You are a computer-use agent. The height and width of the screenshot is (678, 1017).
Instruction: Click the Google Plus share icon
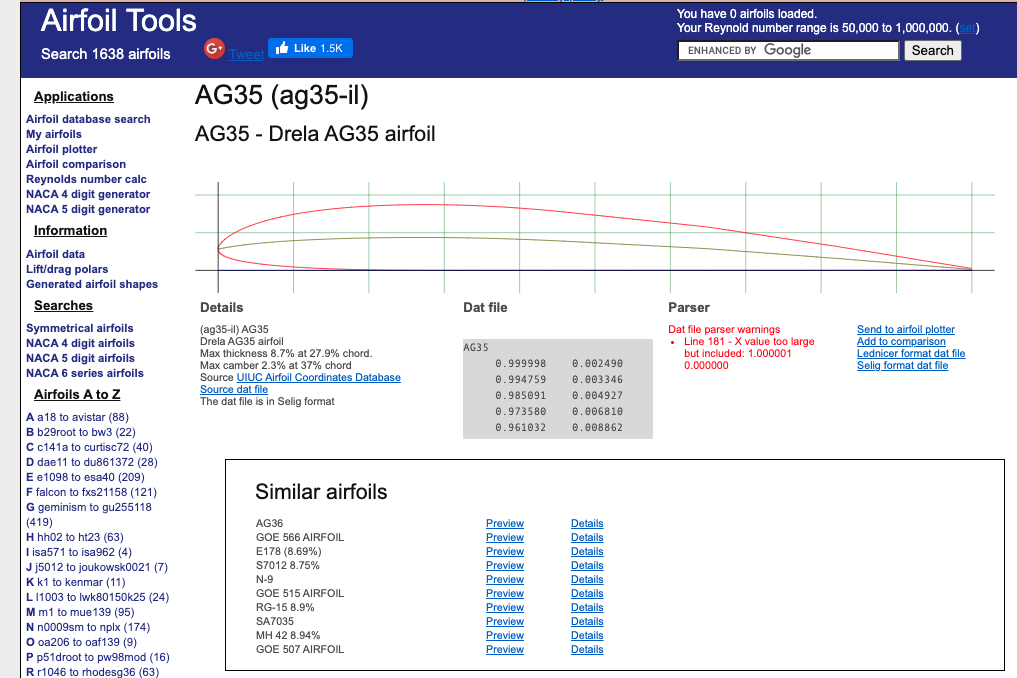(214, 49)
